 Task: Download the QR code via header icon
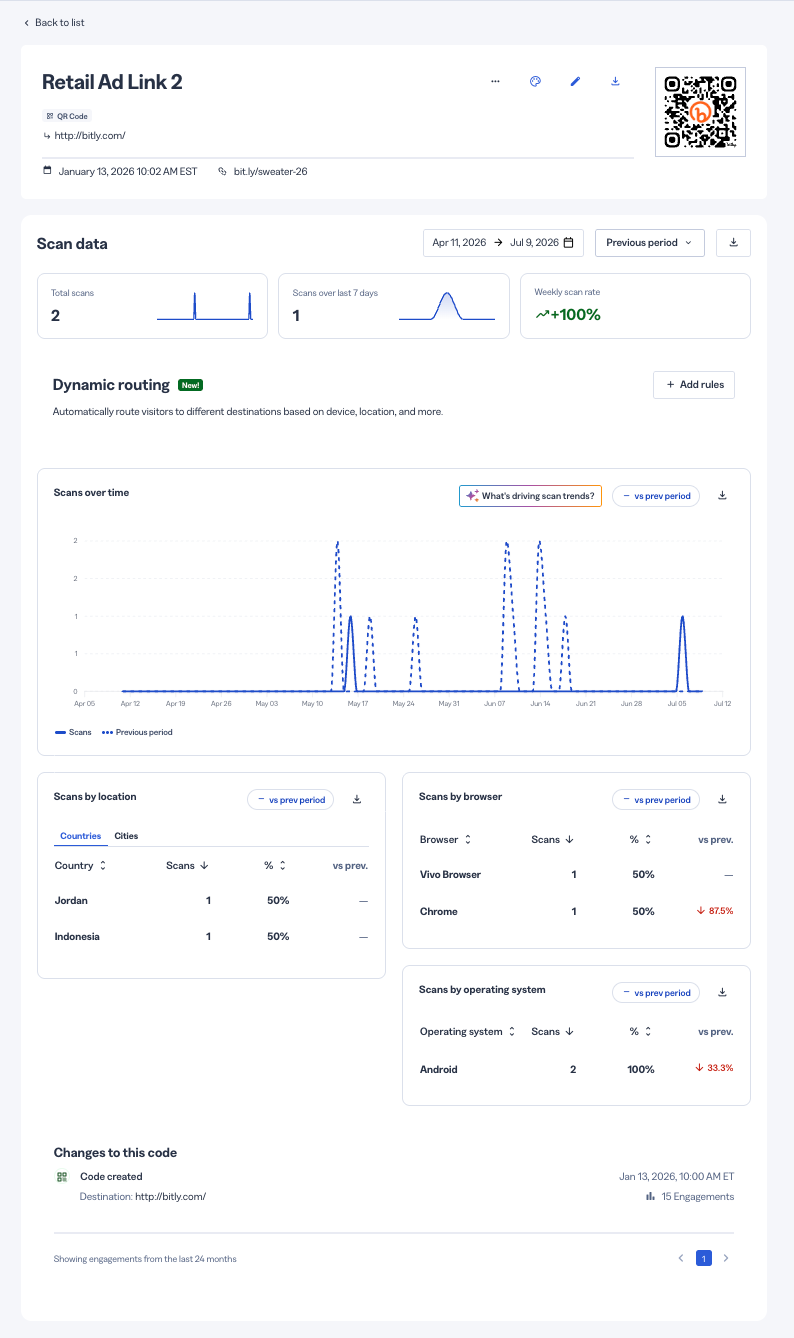(615, 82)
